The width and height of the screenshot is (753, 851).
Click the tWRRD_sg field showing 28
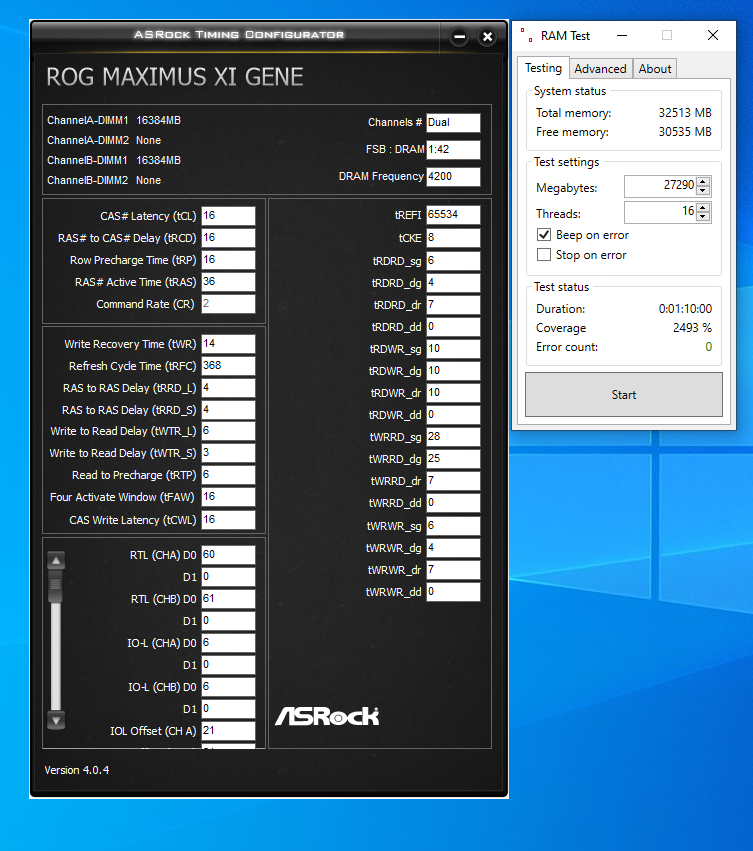[x=453, y=437]
